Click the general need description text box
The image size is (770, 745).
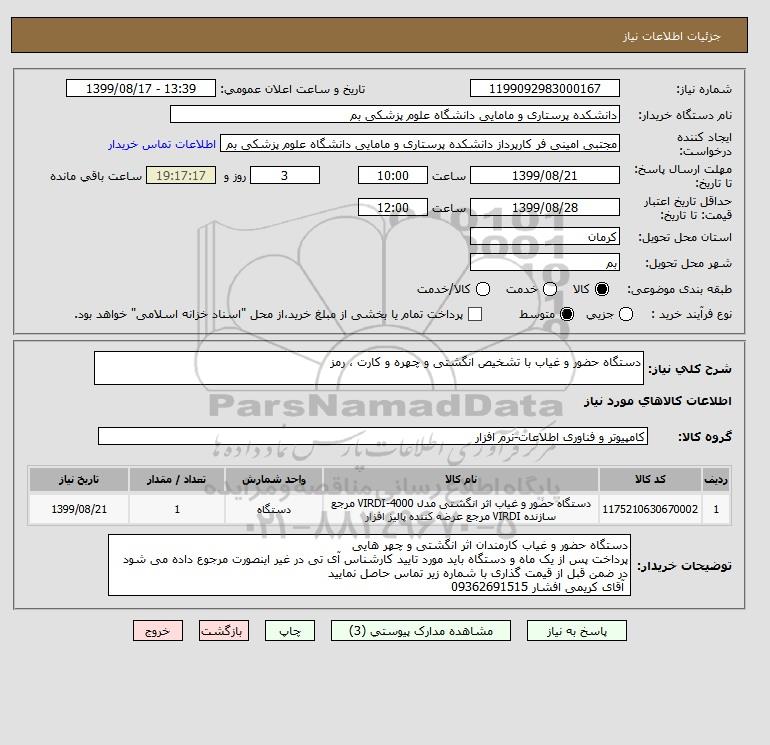pyautogui.click(x=369, y=368)
